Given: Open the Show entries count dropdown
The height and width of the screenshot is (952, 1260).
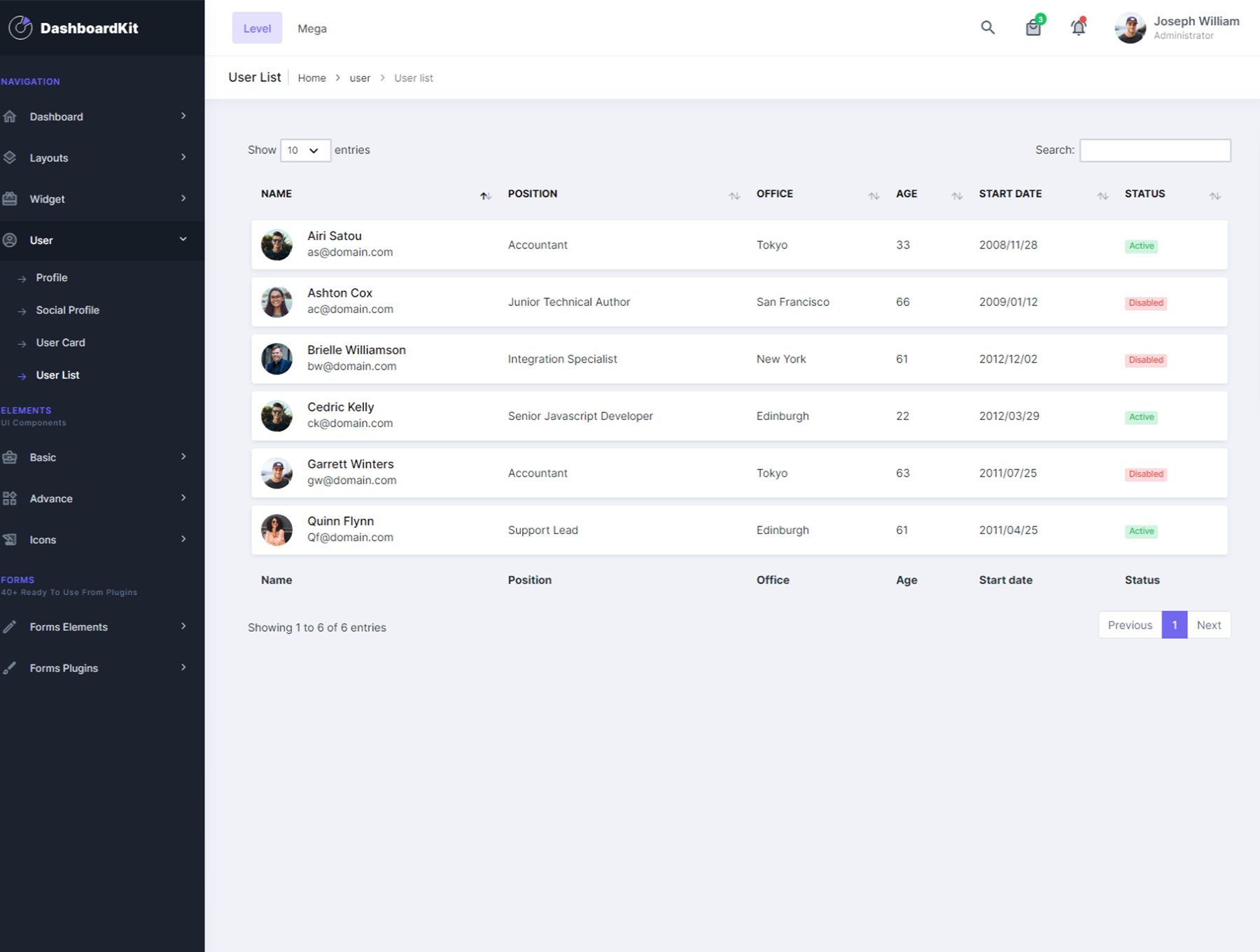Looking at the screenshot, I should (x=305, y=150).
